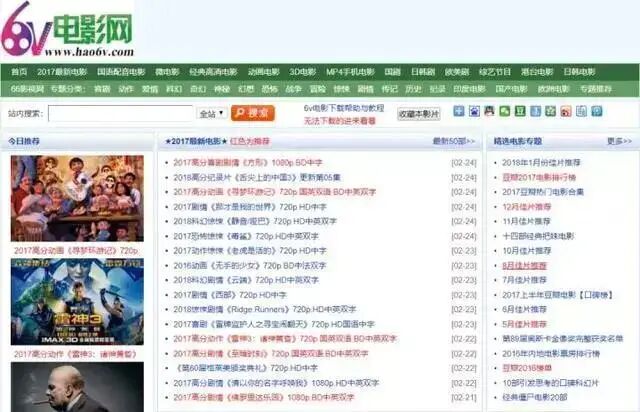The width and height of the screenshot is (640, 412).
Task: Open the blue plus more-share icon
Action: point(459,111)
